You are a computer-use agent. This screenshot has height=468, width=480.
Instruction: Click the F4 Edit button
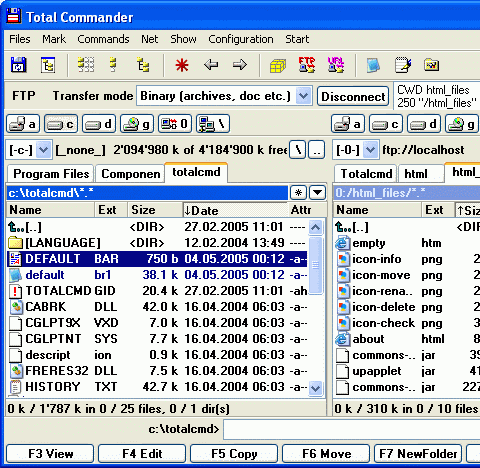142,453
